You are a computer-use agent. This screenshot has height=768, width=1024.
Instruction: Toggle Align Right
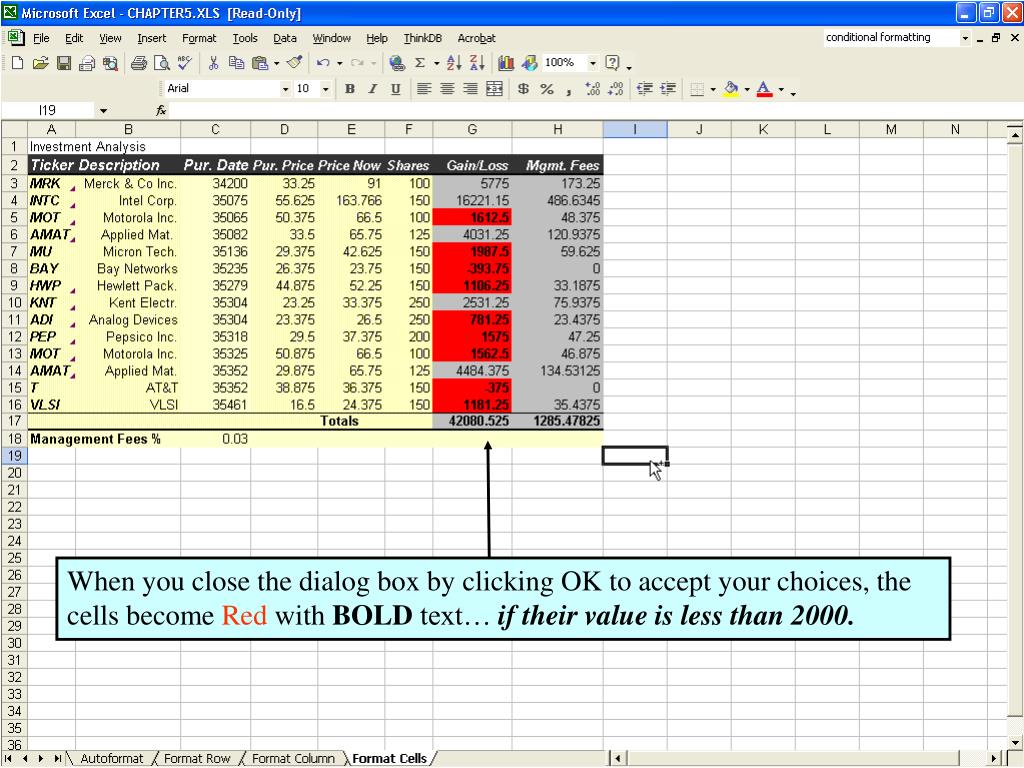point(470,89)
